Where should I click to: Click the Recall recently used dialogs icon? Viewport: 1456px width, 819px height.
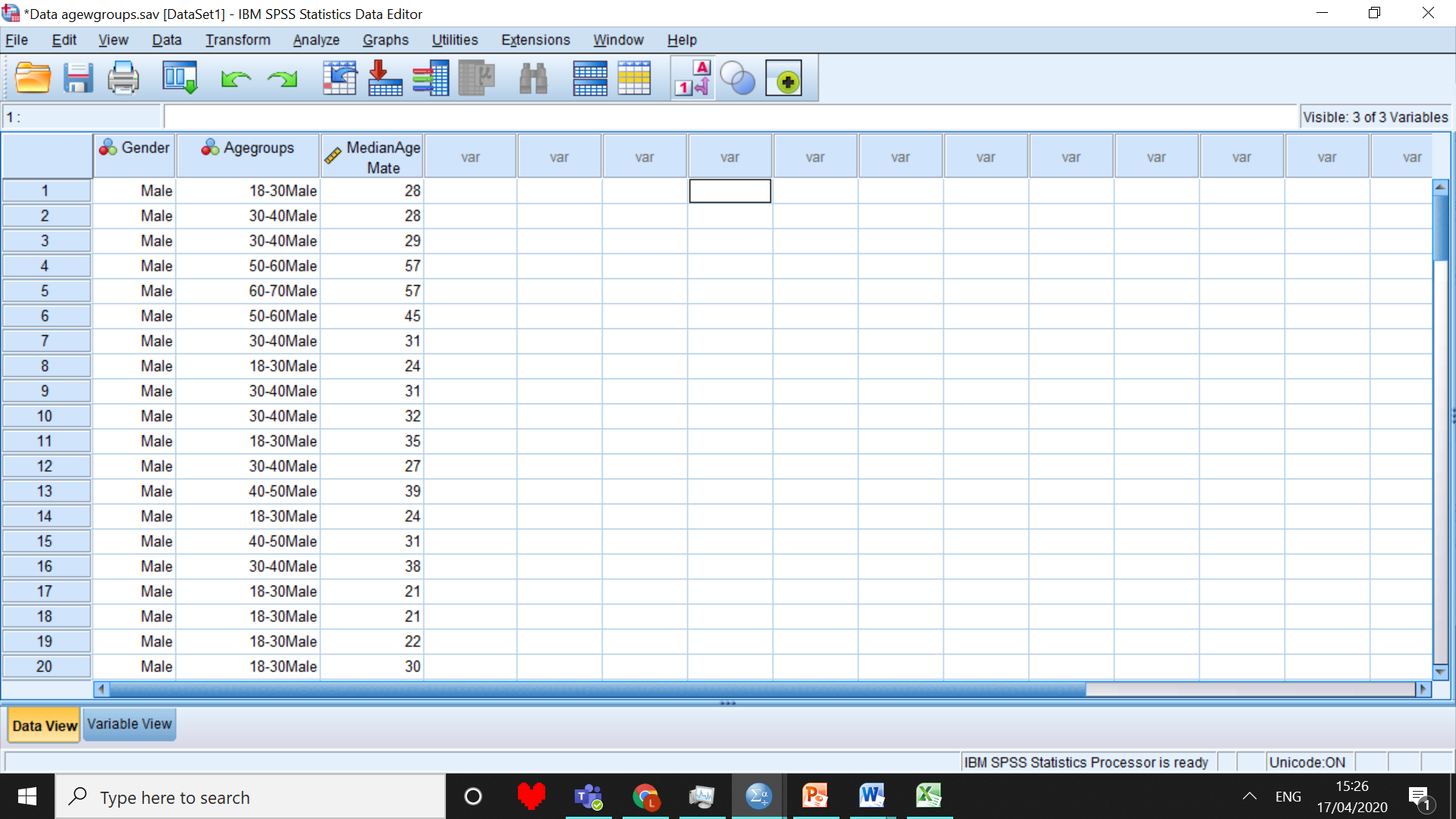tap(180, 78)
